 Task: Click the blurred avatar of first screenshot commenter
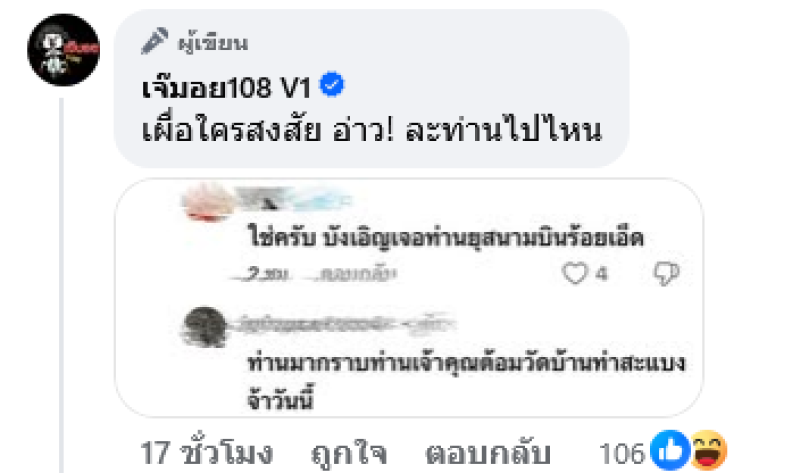(x=207, y=203)
